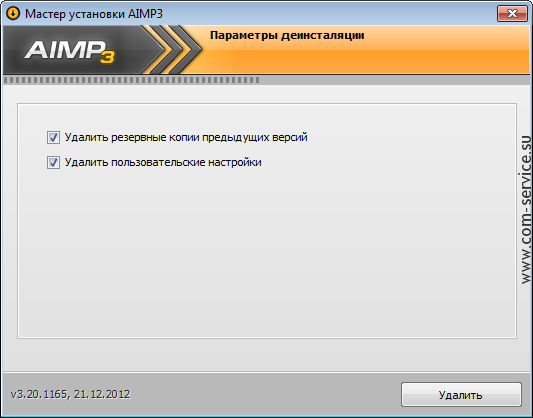Click empty area inside the options panel
The width and height of the screenshot is (533, 418).
[x=267, y=251]
